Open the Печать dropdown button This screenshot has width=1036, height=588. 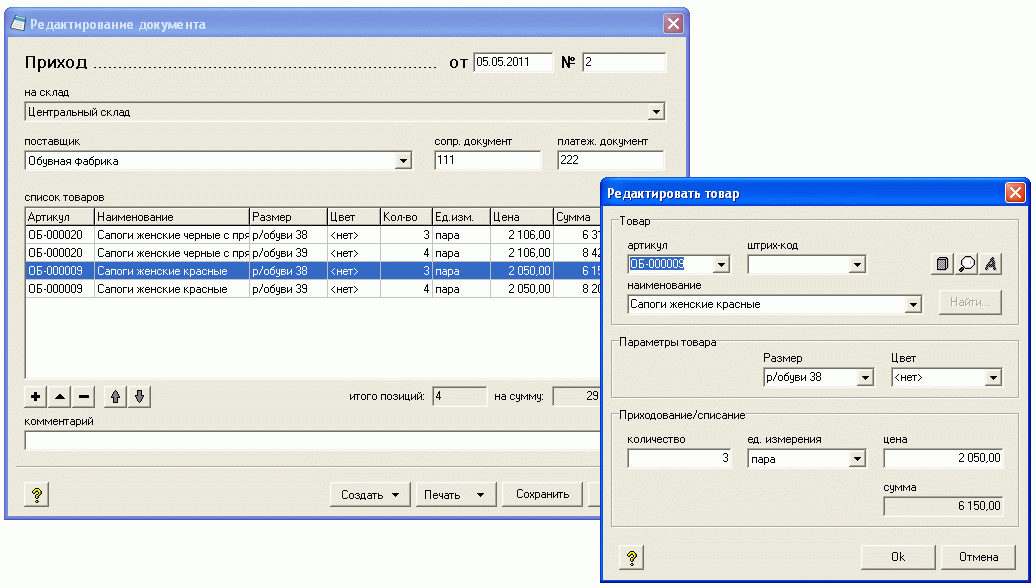point(456,494)
